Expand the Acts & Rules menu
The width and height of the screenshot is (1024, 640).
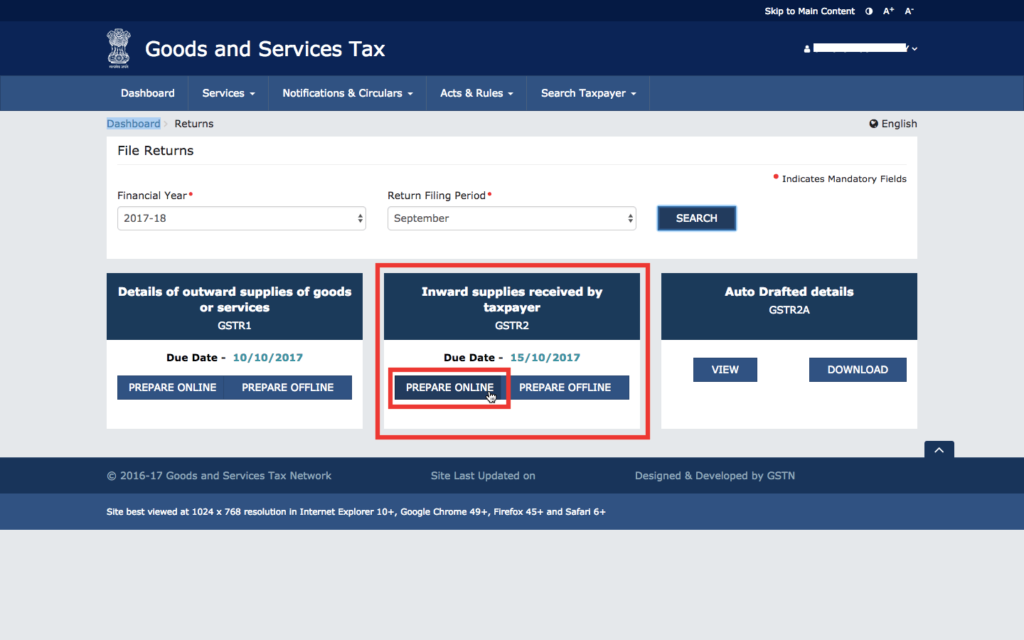coord(476,93)
